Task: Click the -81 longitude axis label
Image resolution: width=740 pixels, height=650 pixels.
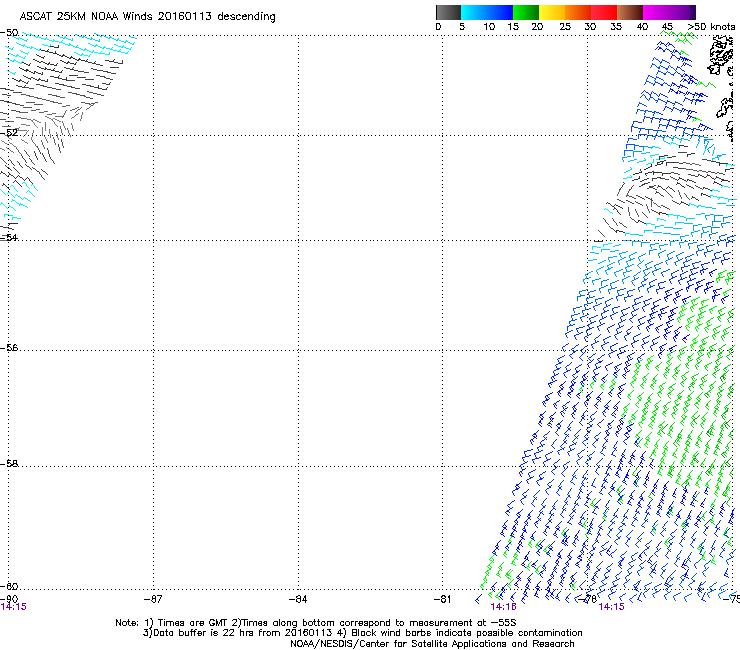Action: click(442, 599)
